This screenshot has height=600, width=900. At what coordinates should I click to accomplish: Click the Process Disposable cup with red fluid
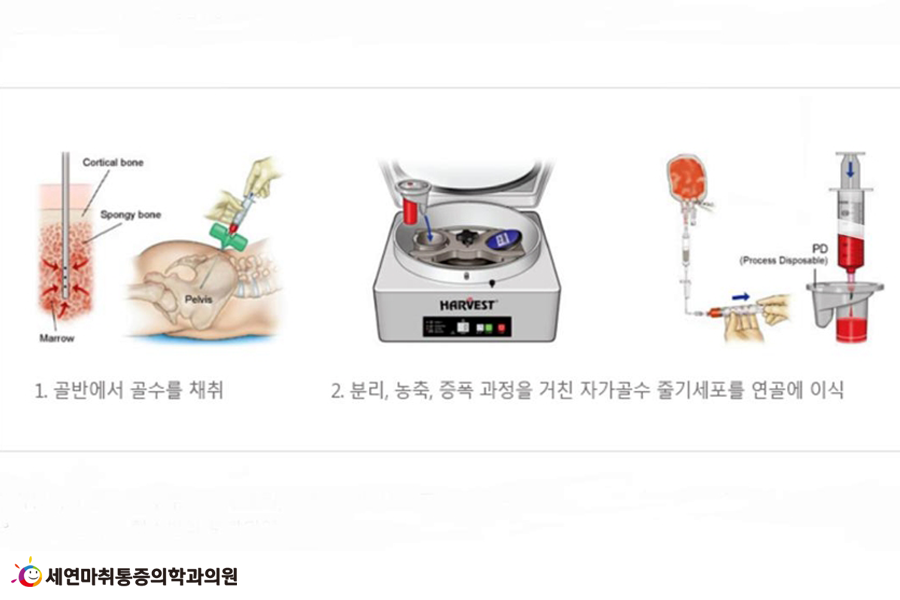[x=844, y=310]
